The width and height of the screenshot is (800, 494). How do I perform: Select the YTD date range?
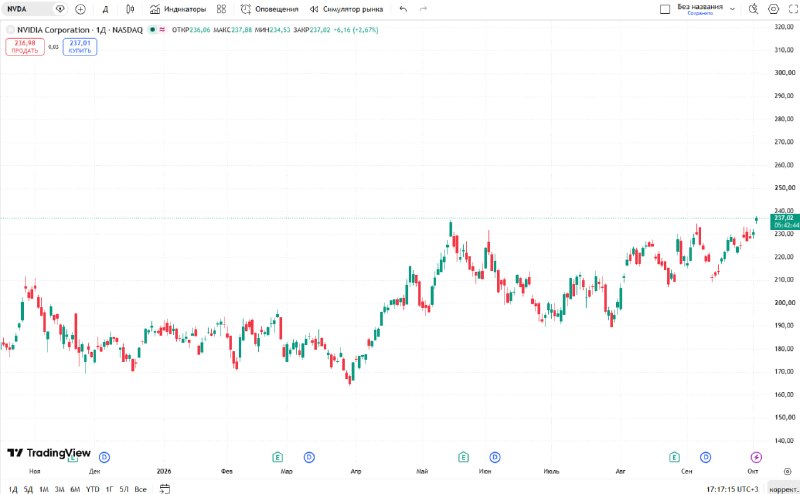92,489
